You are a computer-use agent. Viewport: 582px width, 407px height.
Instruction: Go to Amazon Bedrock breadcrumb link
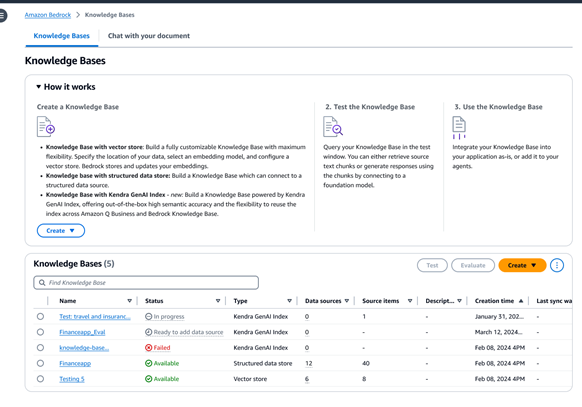point(48,15)
